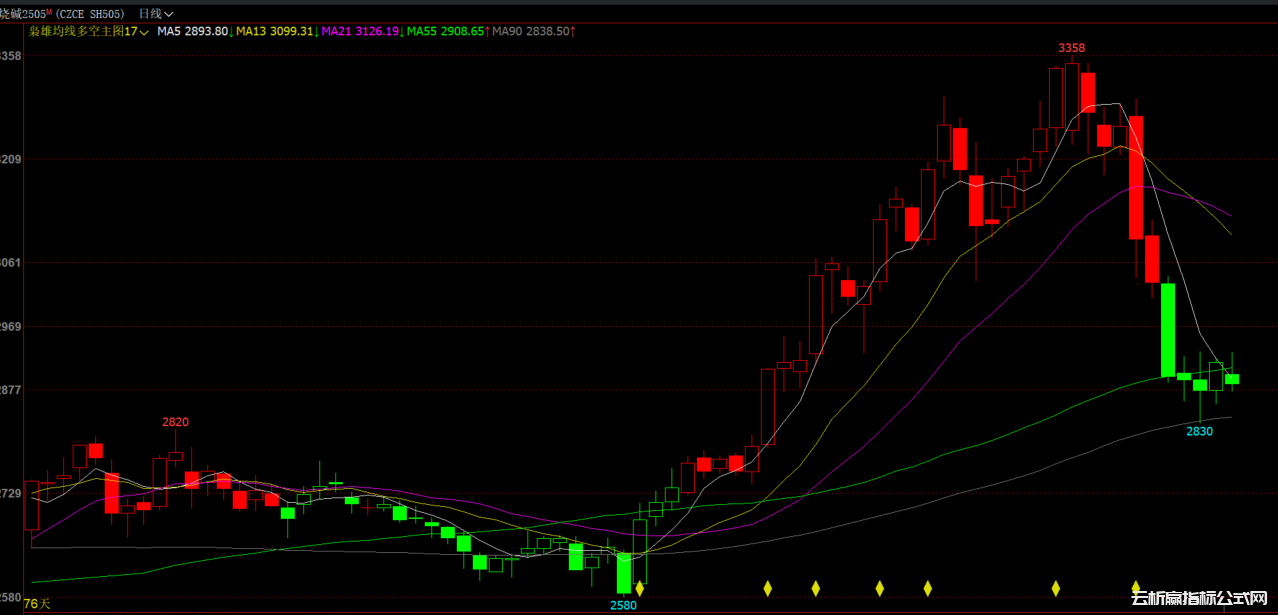The image size is (1278, 615).
Task: Click the 2969 price axis label
Action: (11, 327)
